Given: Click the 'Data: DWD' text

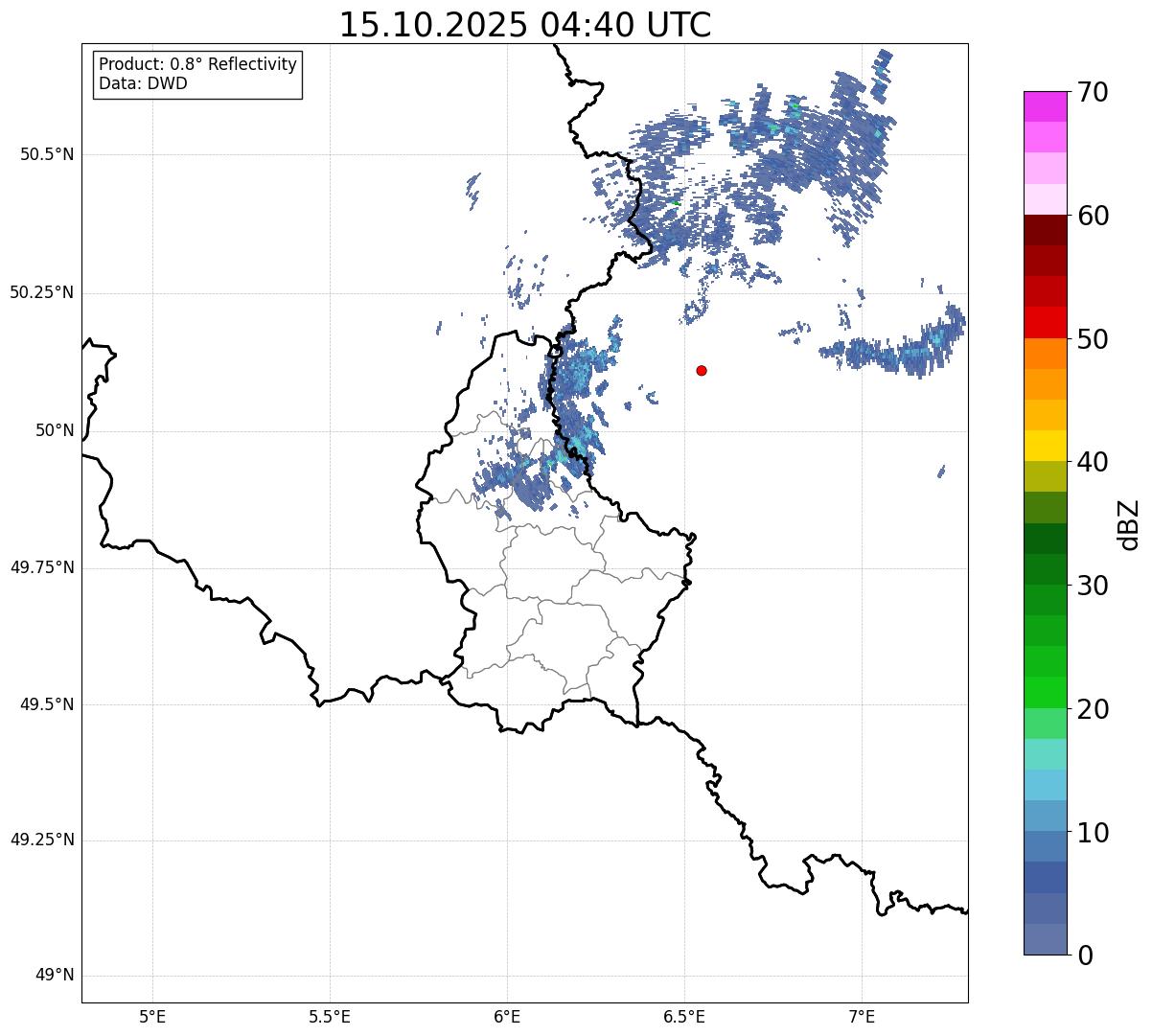Looking at the screenshot, I should point(143,83).
